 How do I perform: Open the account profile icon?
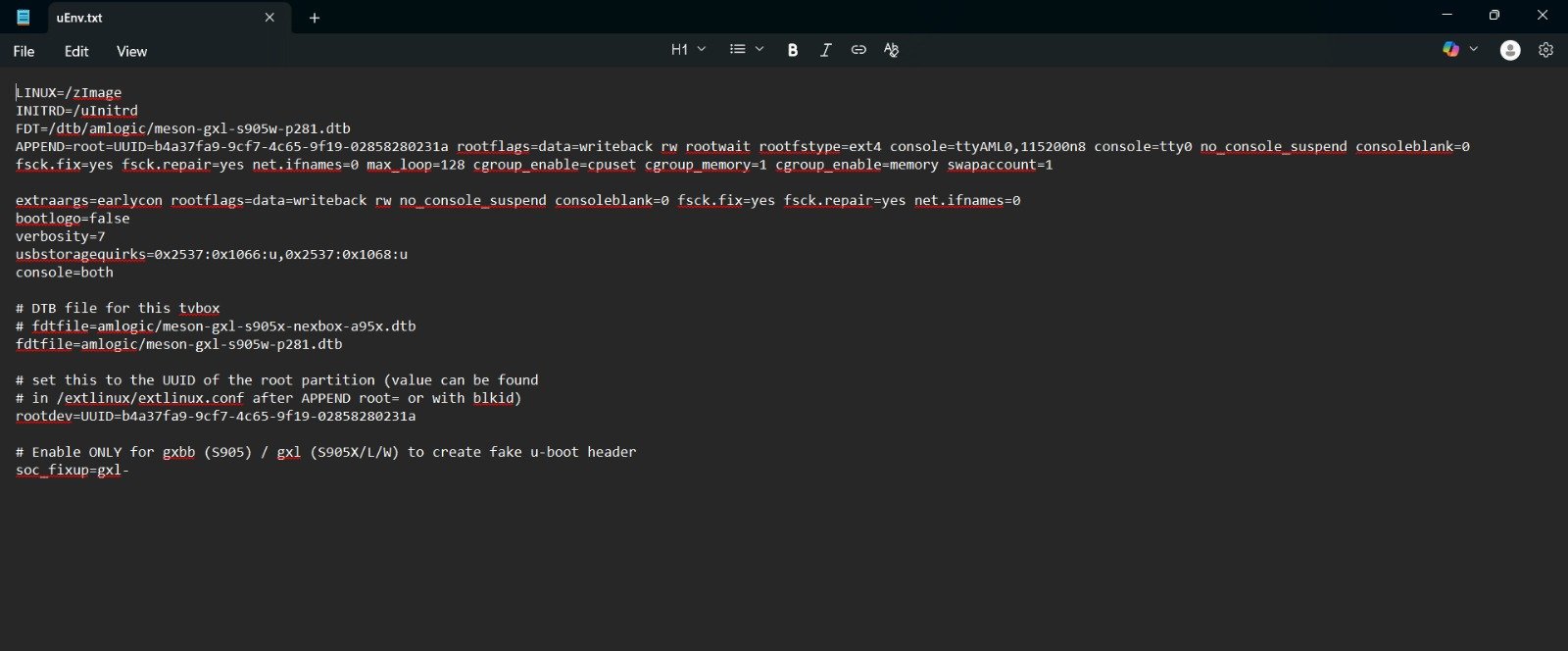pos(1510,50)
